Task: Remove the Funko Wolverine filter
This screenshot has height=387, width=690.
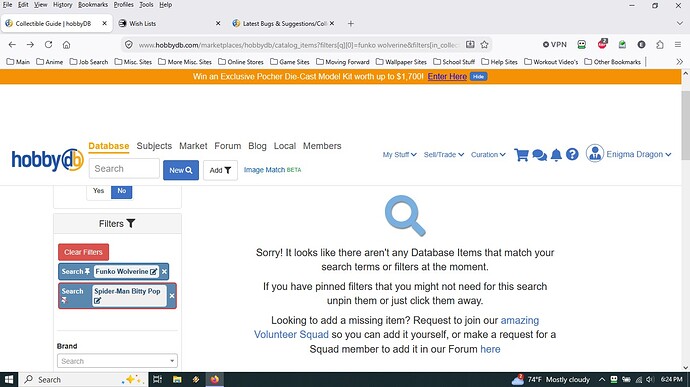Action: [x=164, y=272]
